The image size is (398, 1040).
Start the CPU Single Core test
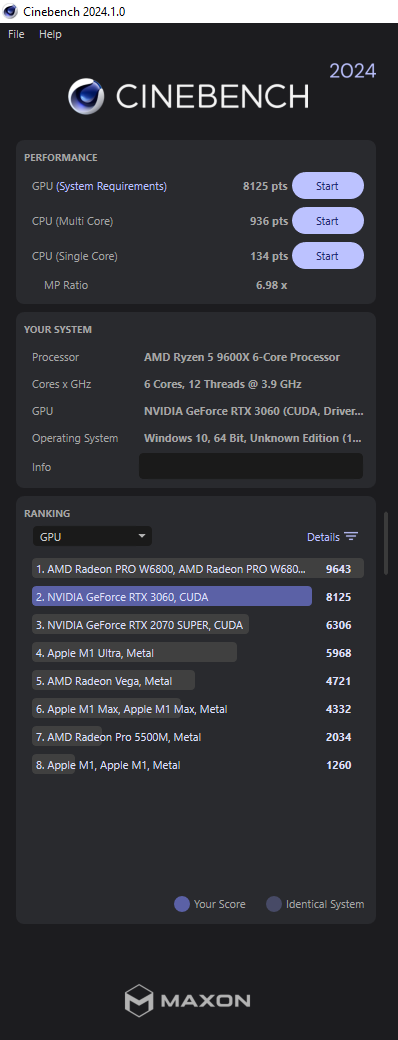[x=328, y=256]
